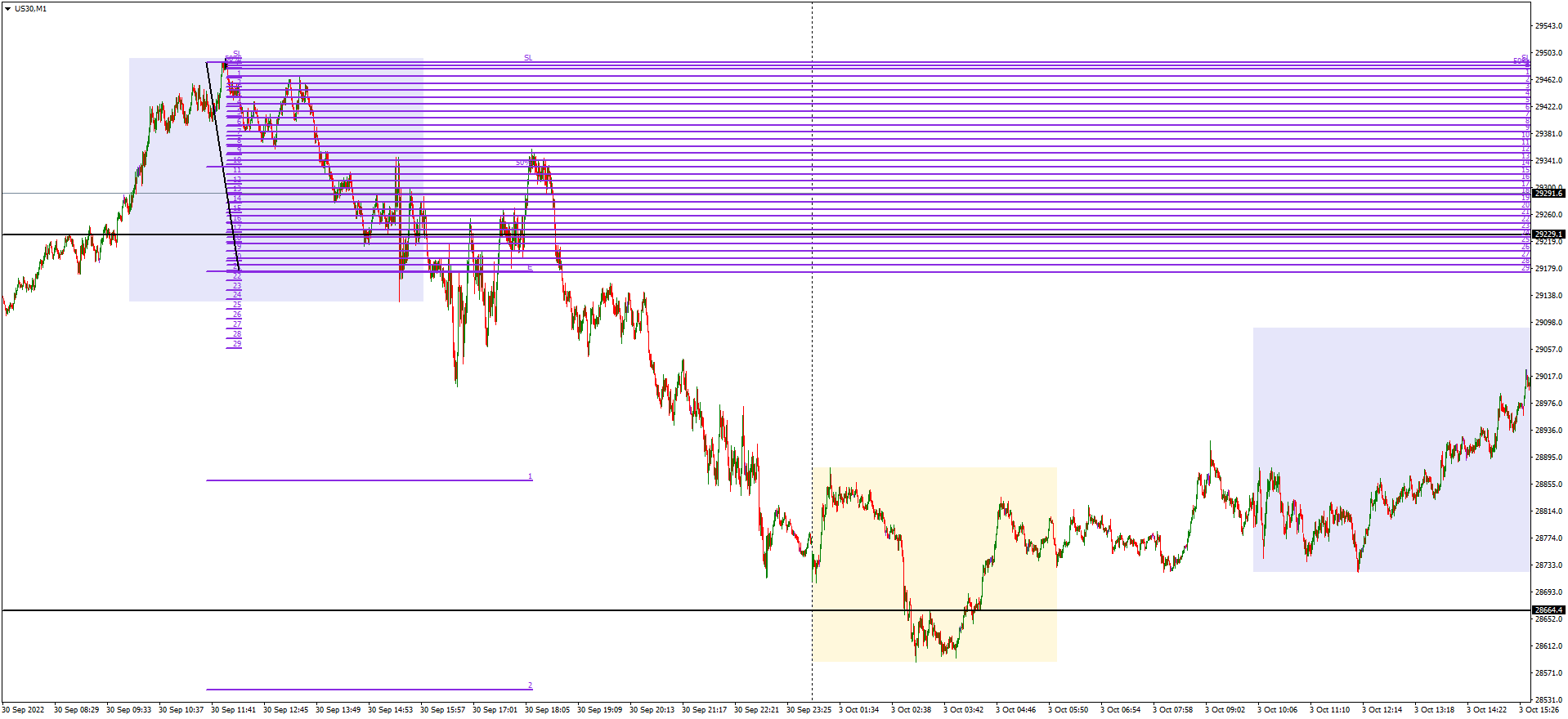This screenshot has width=1568, height=719.
Task: Click the 3 Oct 05:50 time label
Action: (x=1068, y=710)
